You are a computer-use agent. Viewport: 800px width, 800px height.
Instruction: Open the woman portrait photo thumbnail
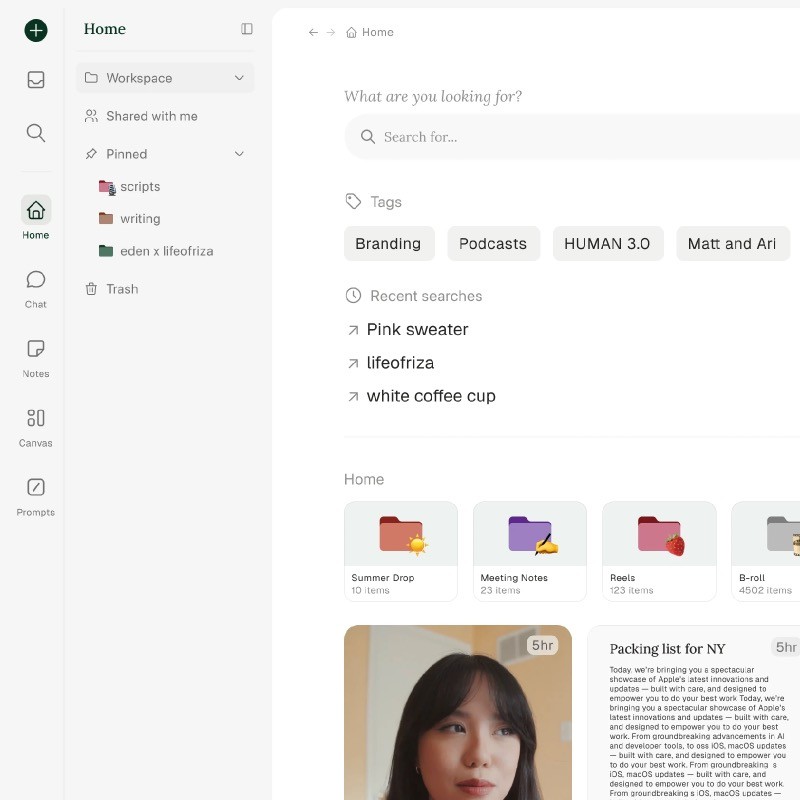click(458, 712)
